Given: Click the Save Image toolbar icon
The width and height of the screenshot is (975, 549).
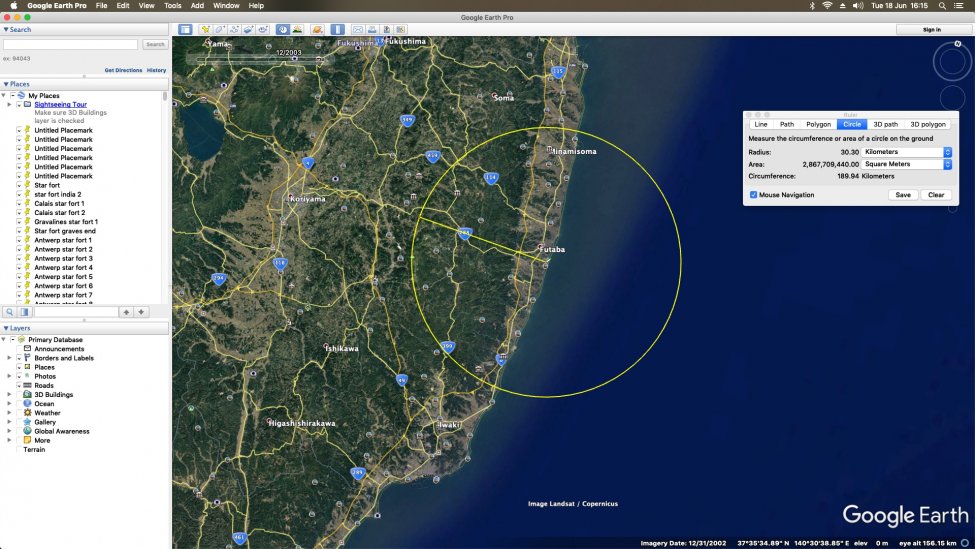Looking at the screenshot, I should coord(386,29).
